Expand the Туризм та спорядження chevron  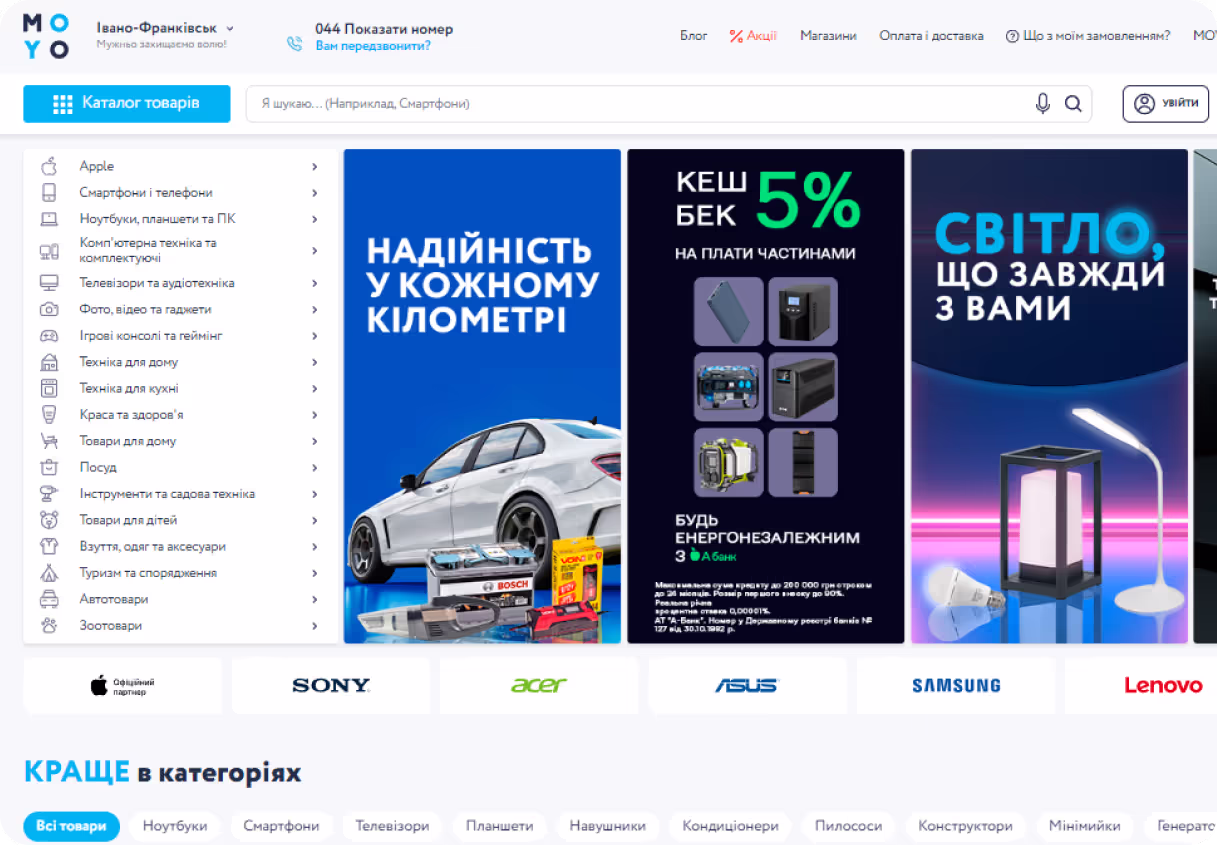point(314,573)
